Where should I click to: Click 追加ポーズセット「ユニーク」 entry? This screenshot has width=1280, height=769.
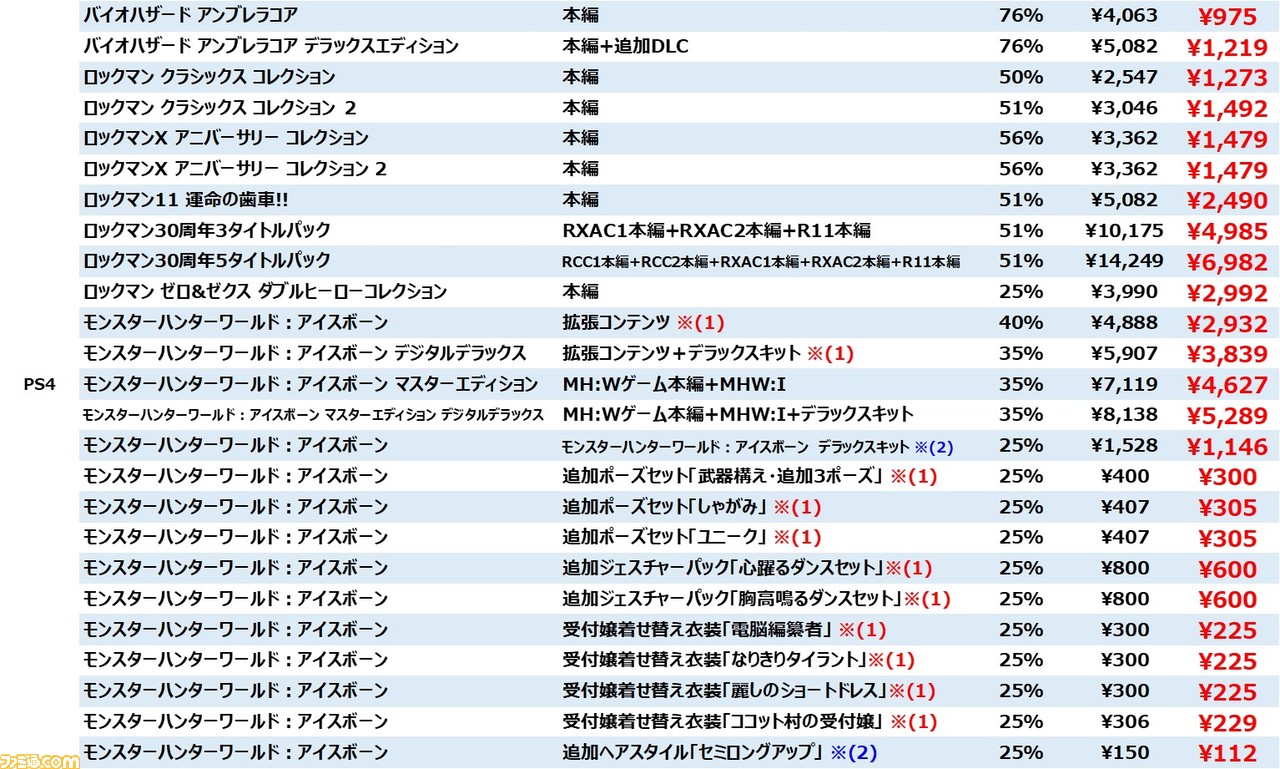click(691, 538)
